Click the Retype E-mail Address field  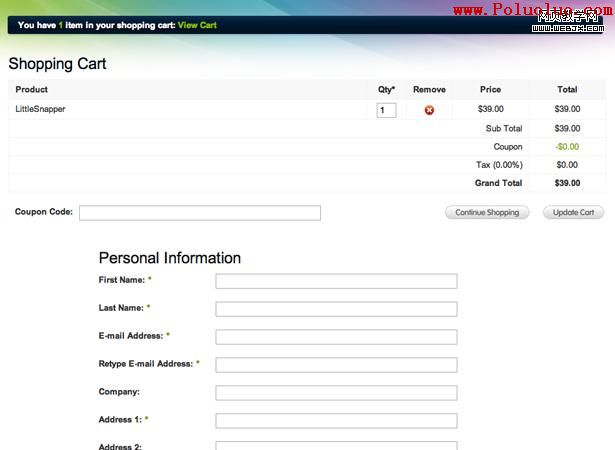click(x=336, y=365)
